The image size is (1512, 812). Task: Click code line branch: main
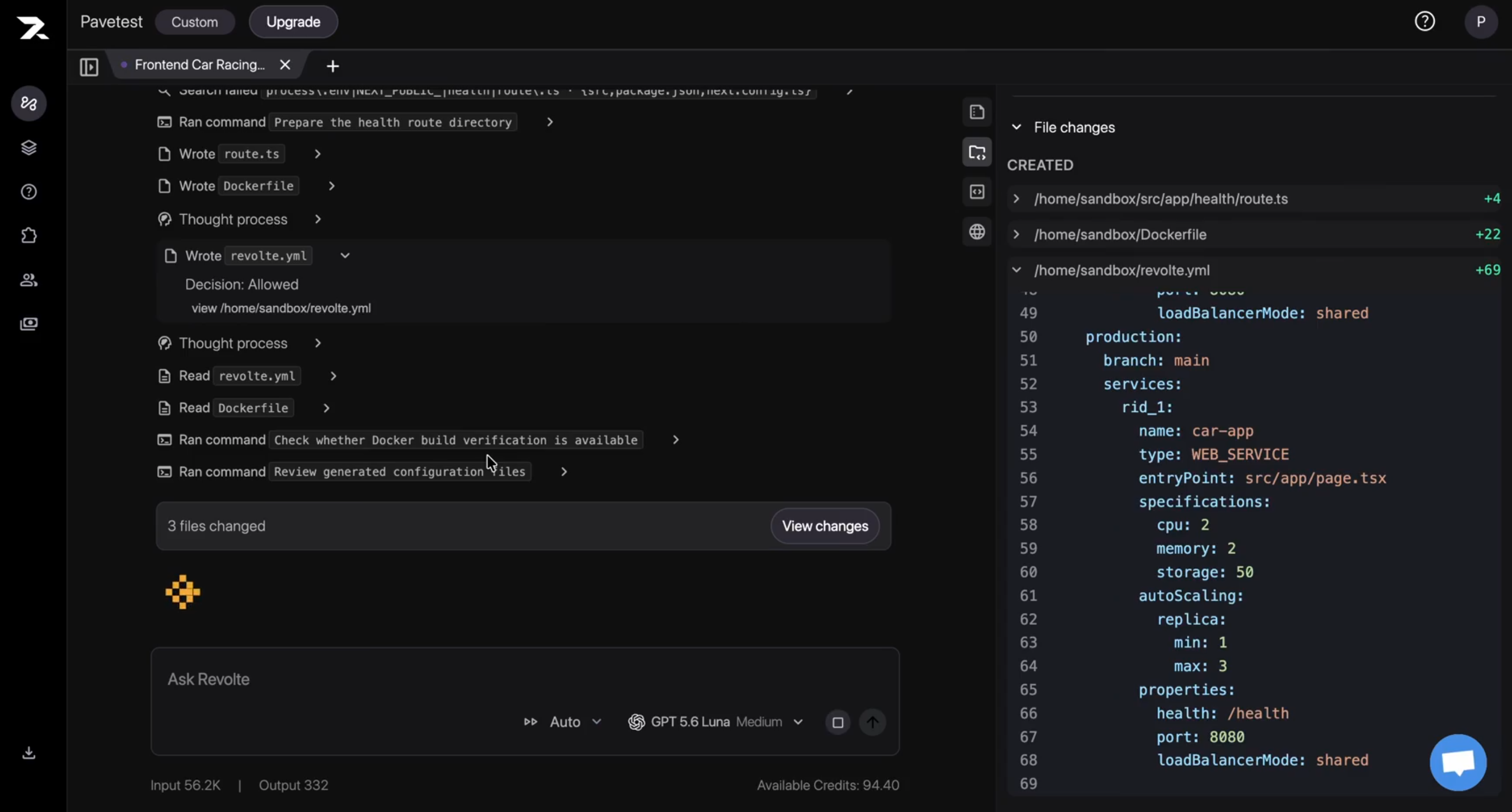coord(1156,360)
